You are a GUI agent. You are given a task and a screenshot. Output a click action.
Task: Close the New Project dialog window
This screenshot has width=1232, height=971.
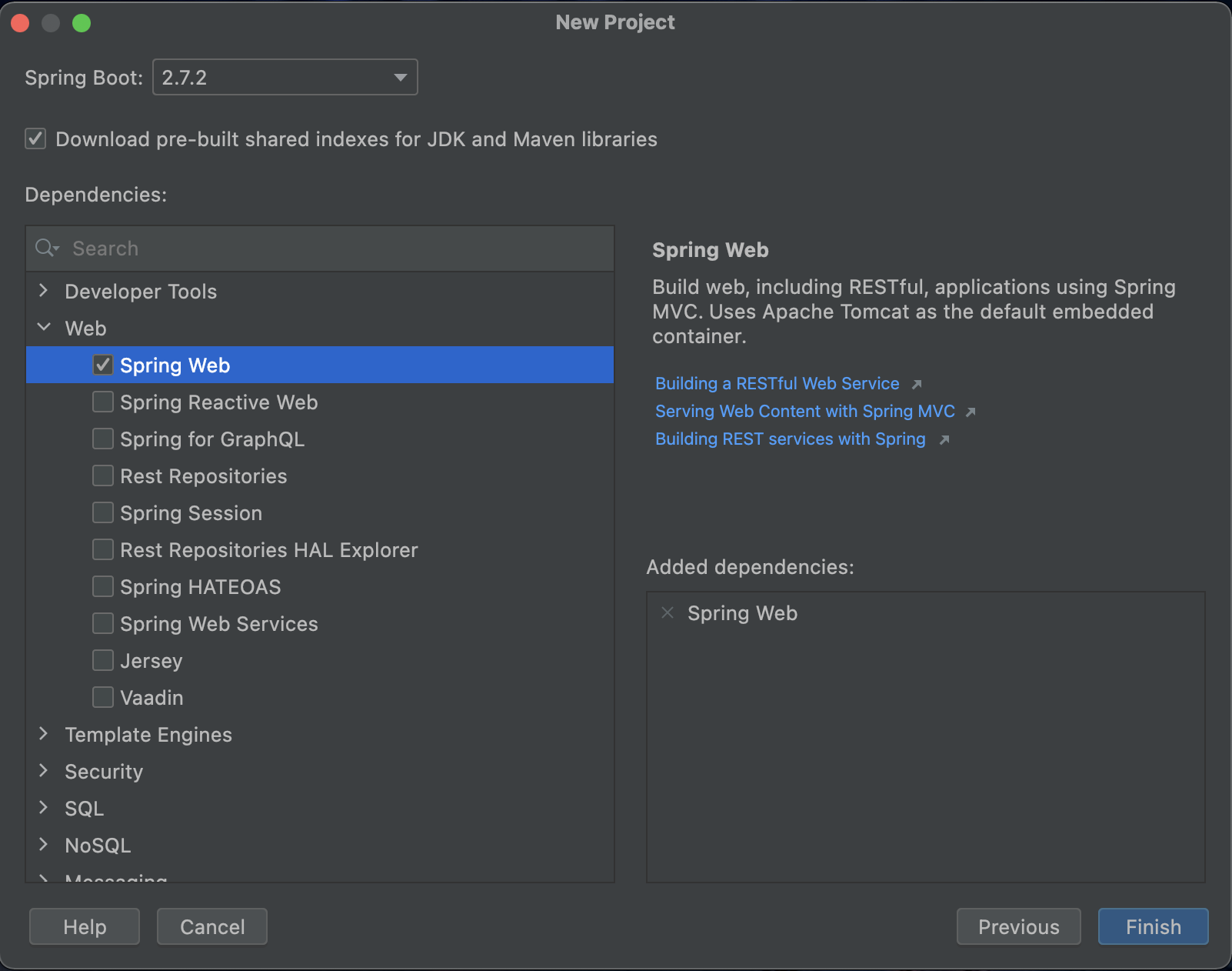(20, 23)
